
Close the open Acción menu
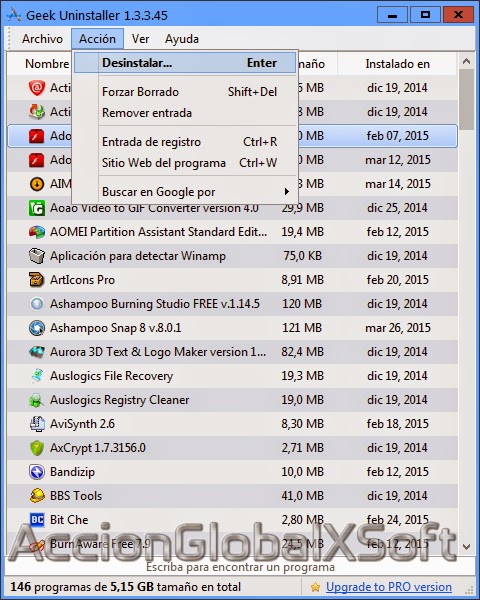click(97, 39)
